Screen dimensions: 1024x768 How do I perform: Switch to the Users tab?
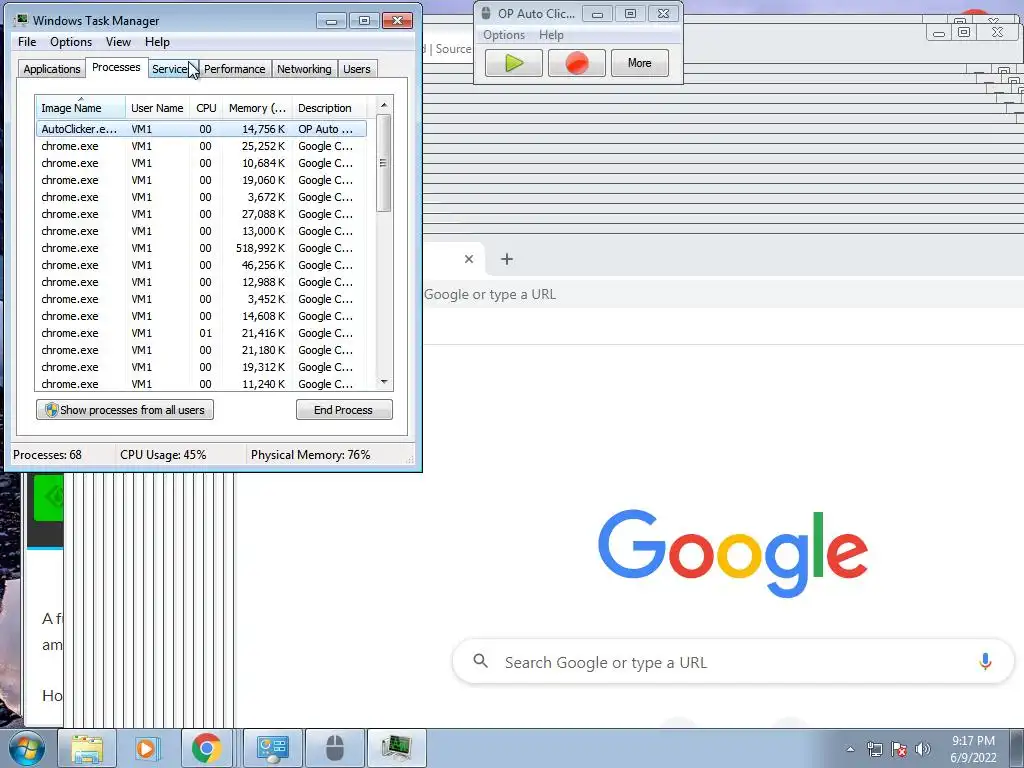pyautogui.click(x=357, y=69)
